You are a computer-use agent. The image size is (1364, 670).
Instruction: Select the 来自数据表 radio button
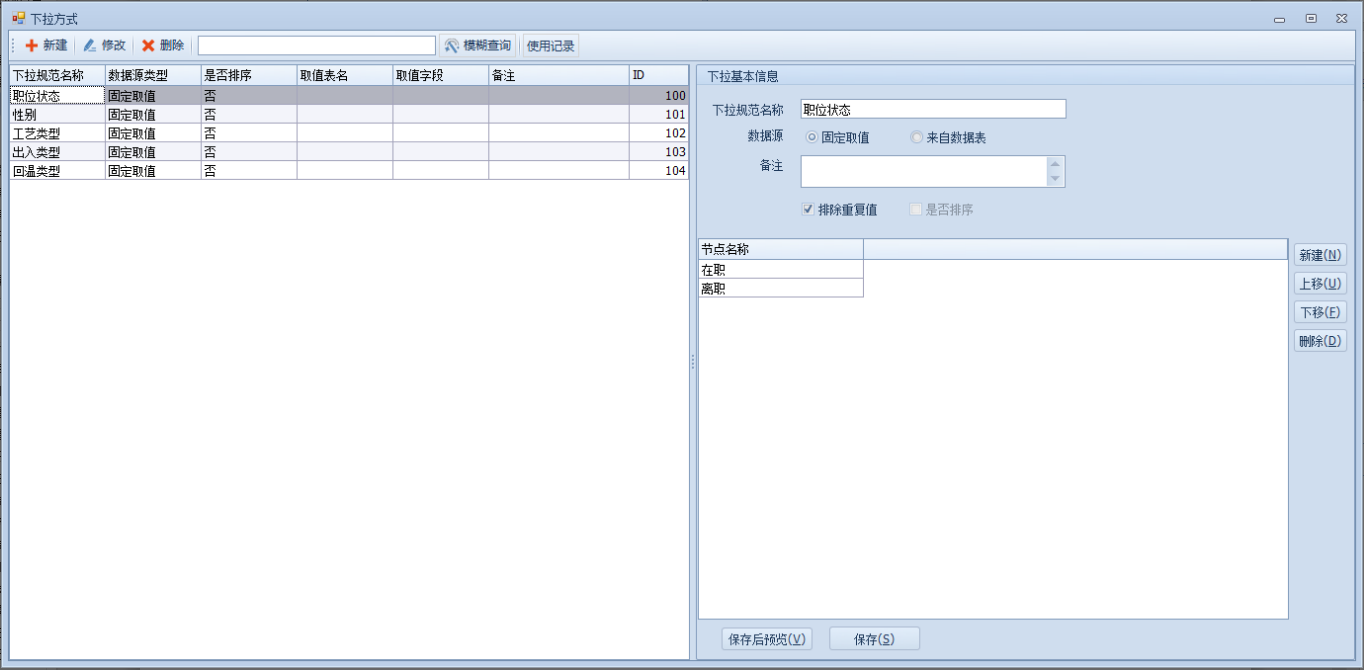[x=916, y=138]
